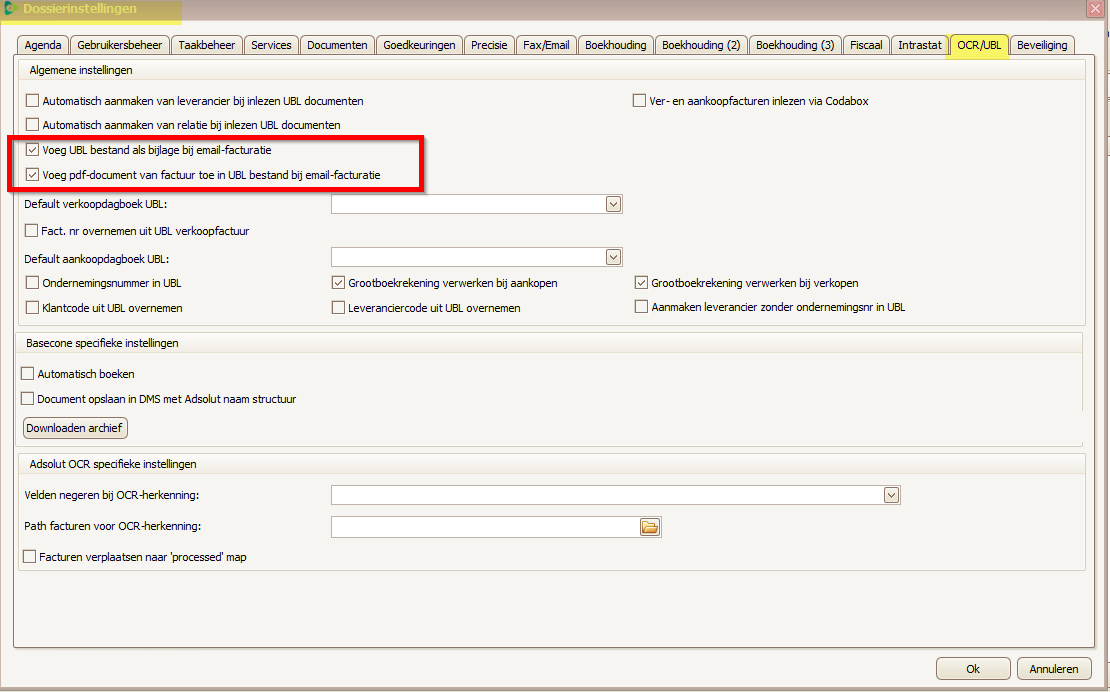
Task: Open the Boekhouding (2) tab
Action: (x=701, y=45)
